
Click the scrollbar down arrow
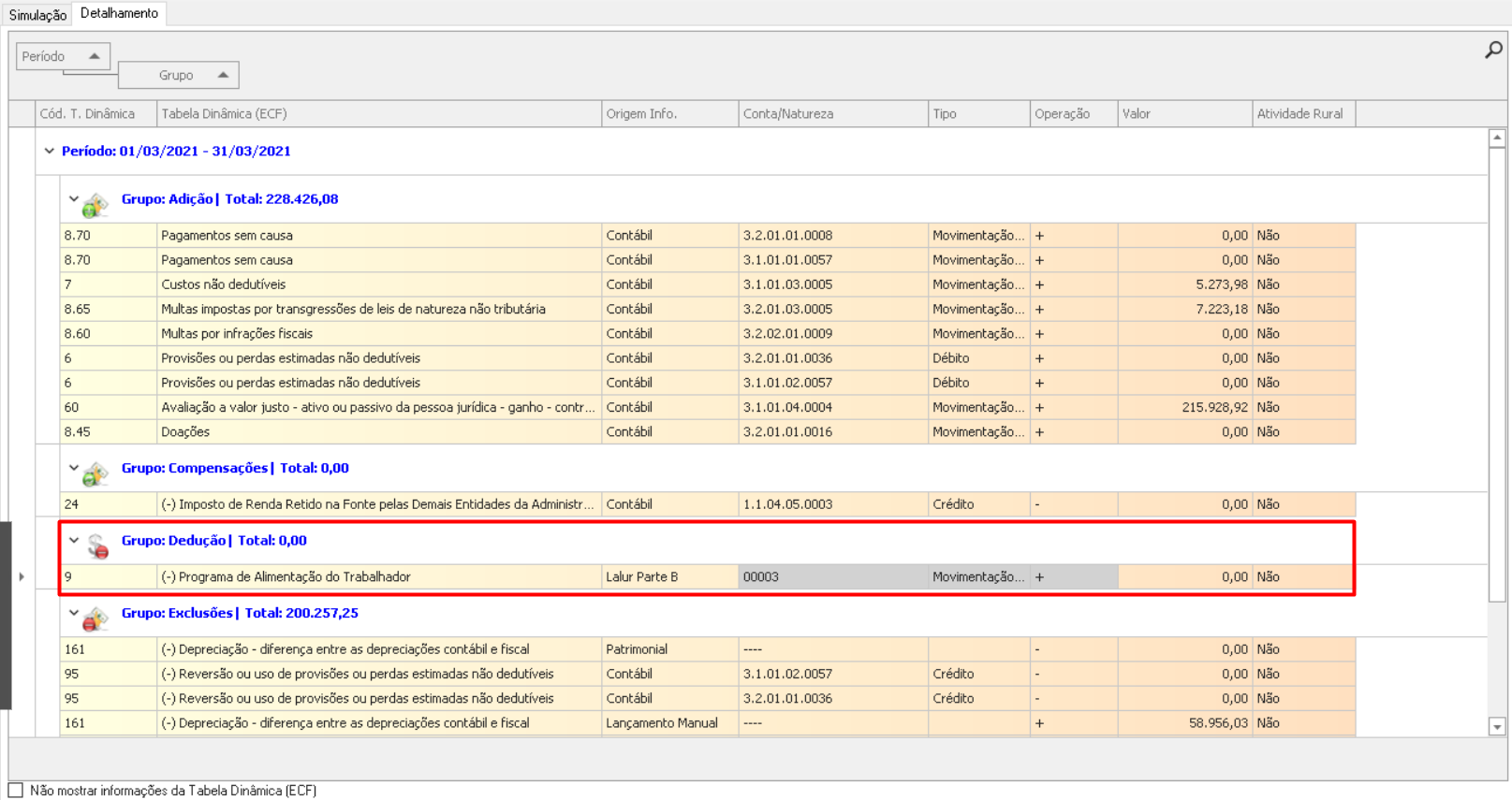pyautogui.click(x=1497, y=727)
